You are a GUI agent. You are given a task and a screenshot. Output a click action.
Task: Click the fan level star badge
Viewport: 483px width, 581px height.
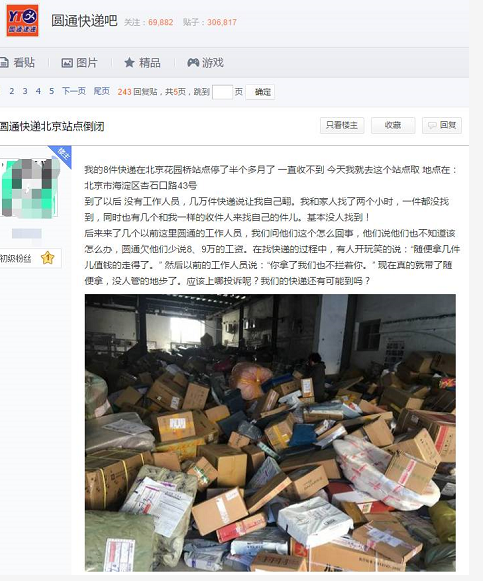pyautogui.click(x=47, y=258)
